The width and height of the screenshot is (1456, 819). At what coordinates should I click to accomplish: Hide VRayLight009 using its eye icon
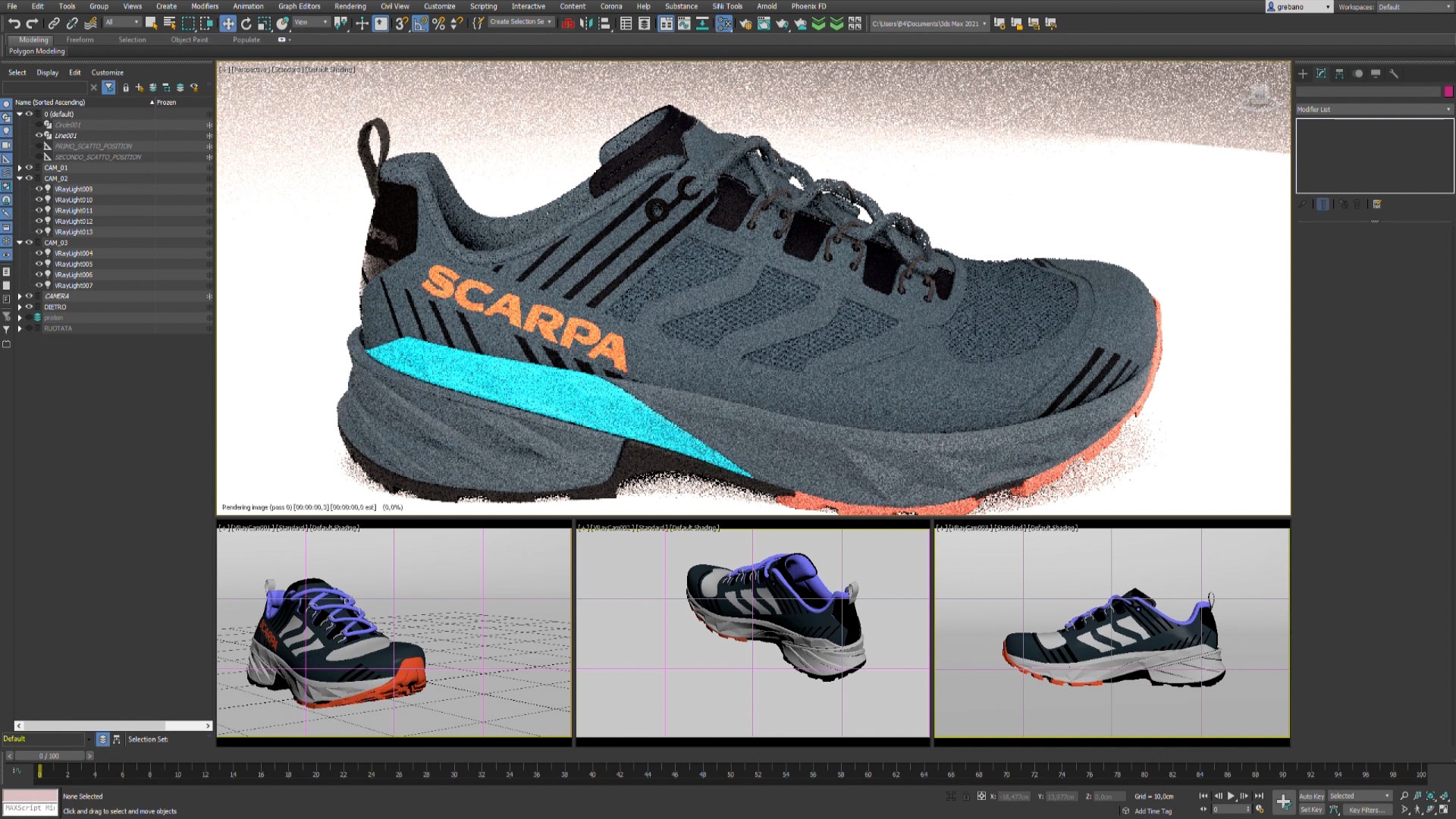click(x=39, y=189)
